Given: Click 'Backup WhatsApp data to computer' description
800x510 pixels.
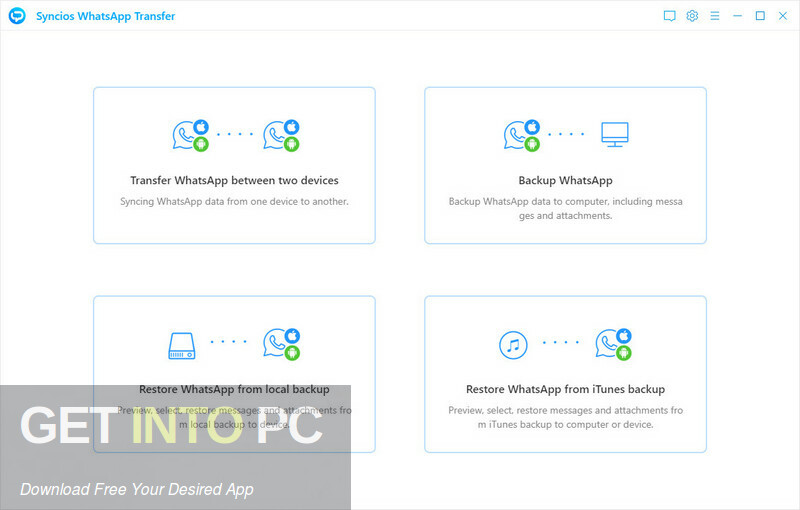Looking at the screenshot, I should click(565, 209).
